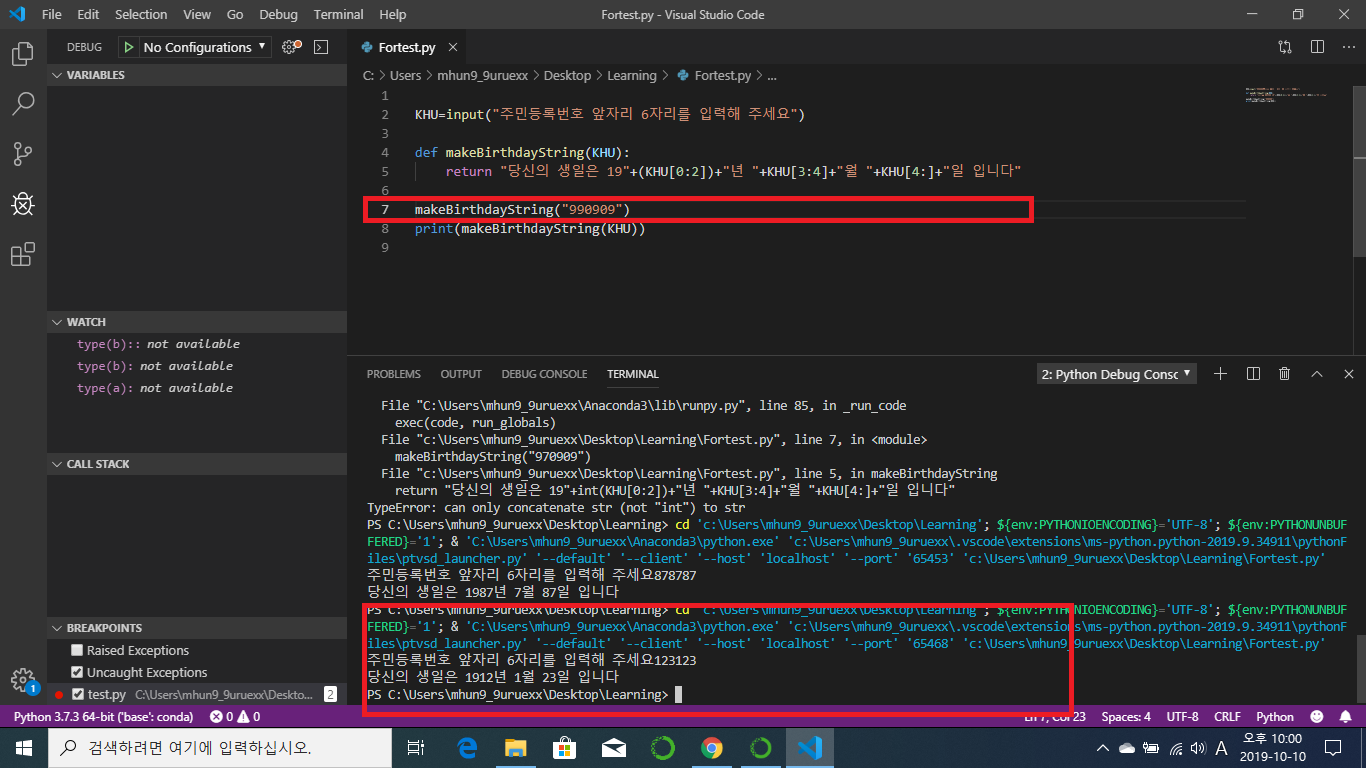Viewport: 1366px width, 768px height.
Task: Click errors and warnings count in status bar
Action: click(235, 717)
